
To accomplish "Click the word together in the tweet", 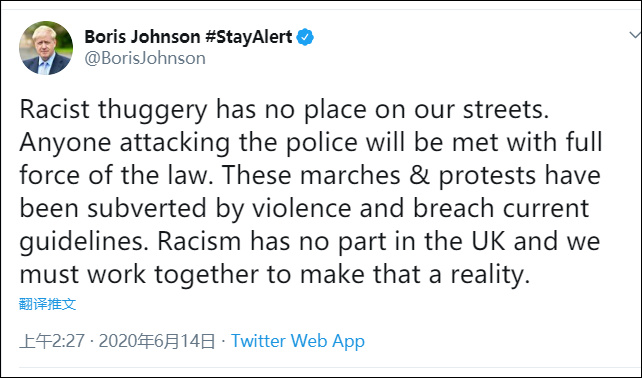I will tap(206, 275).
